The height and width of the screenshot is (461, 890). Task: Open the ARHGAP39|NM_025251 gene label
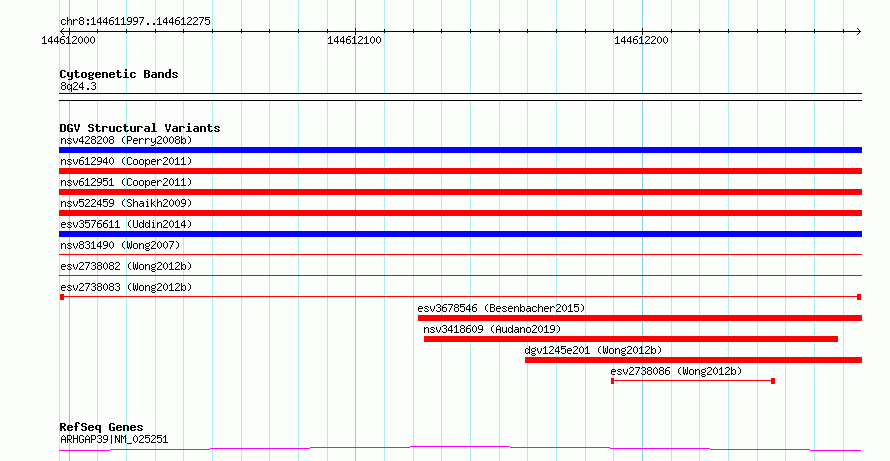pos(114,439)
